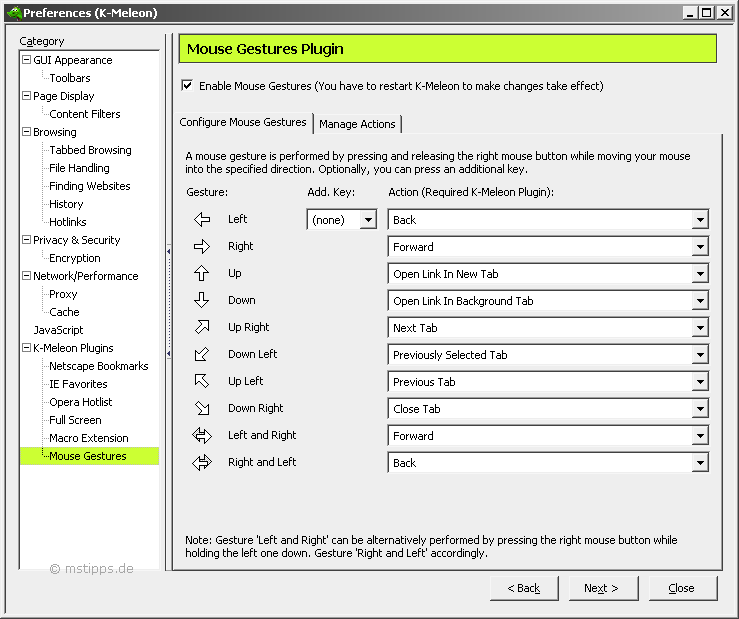
Task: Click the Next > button
Action: 603,588
